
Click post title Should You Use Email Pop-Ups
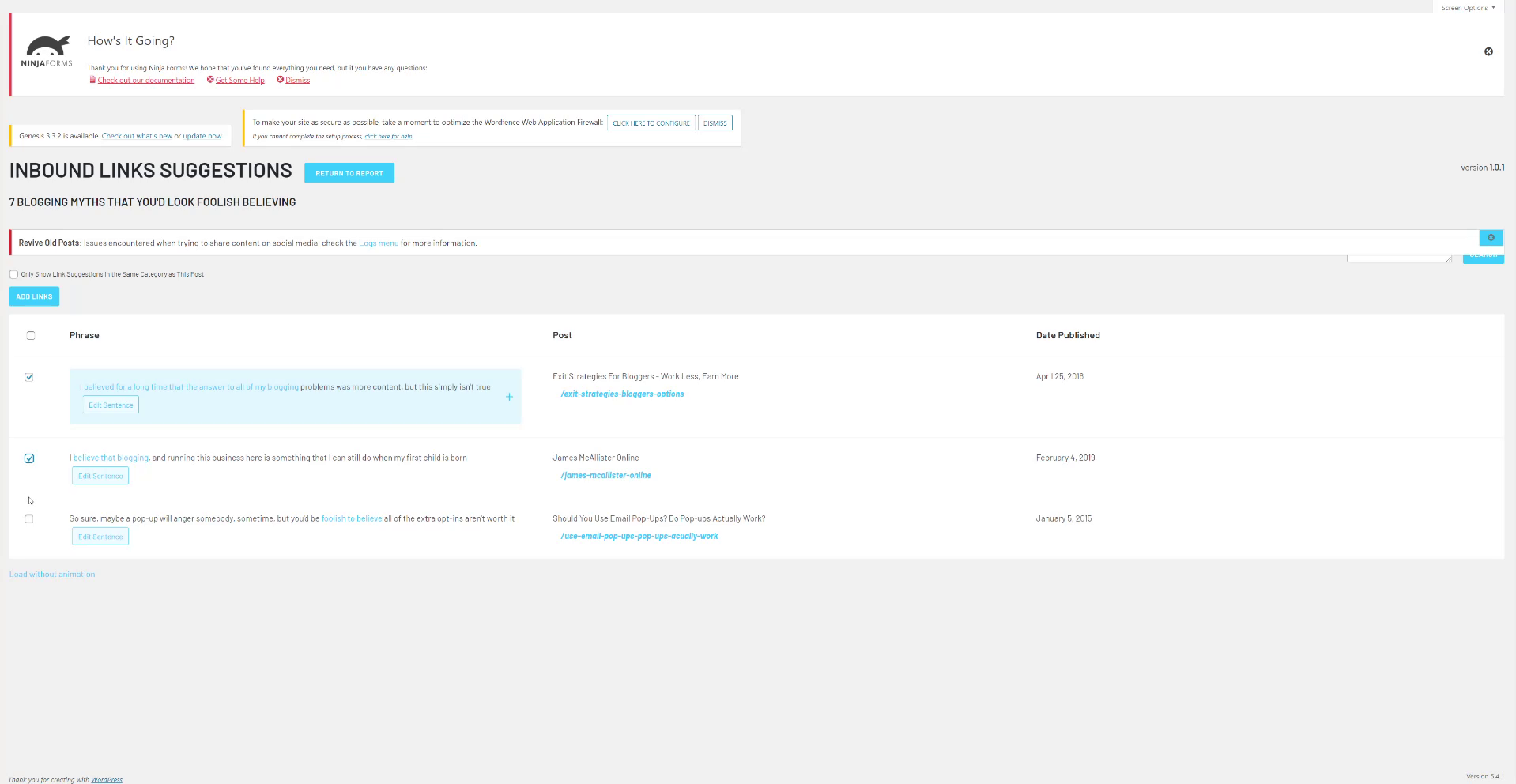pos(658,518)
